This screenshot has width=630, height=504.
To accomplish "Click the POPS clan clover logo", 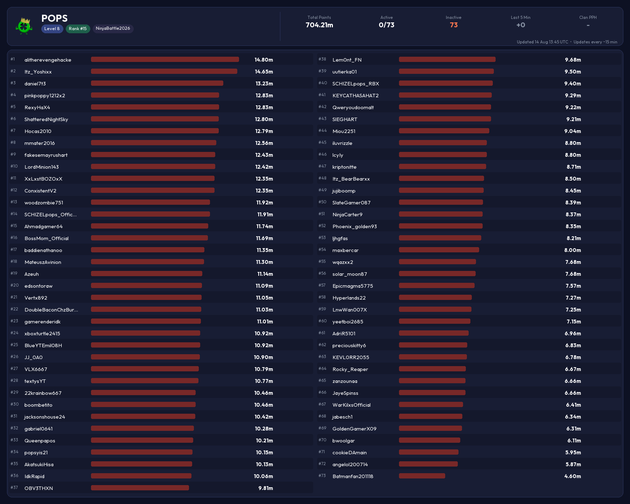I will click(x=24, y=26).
